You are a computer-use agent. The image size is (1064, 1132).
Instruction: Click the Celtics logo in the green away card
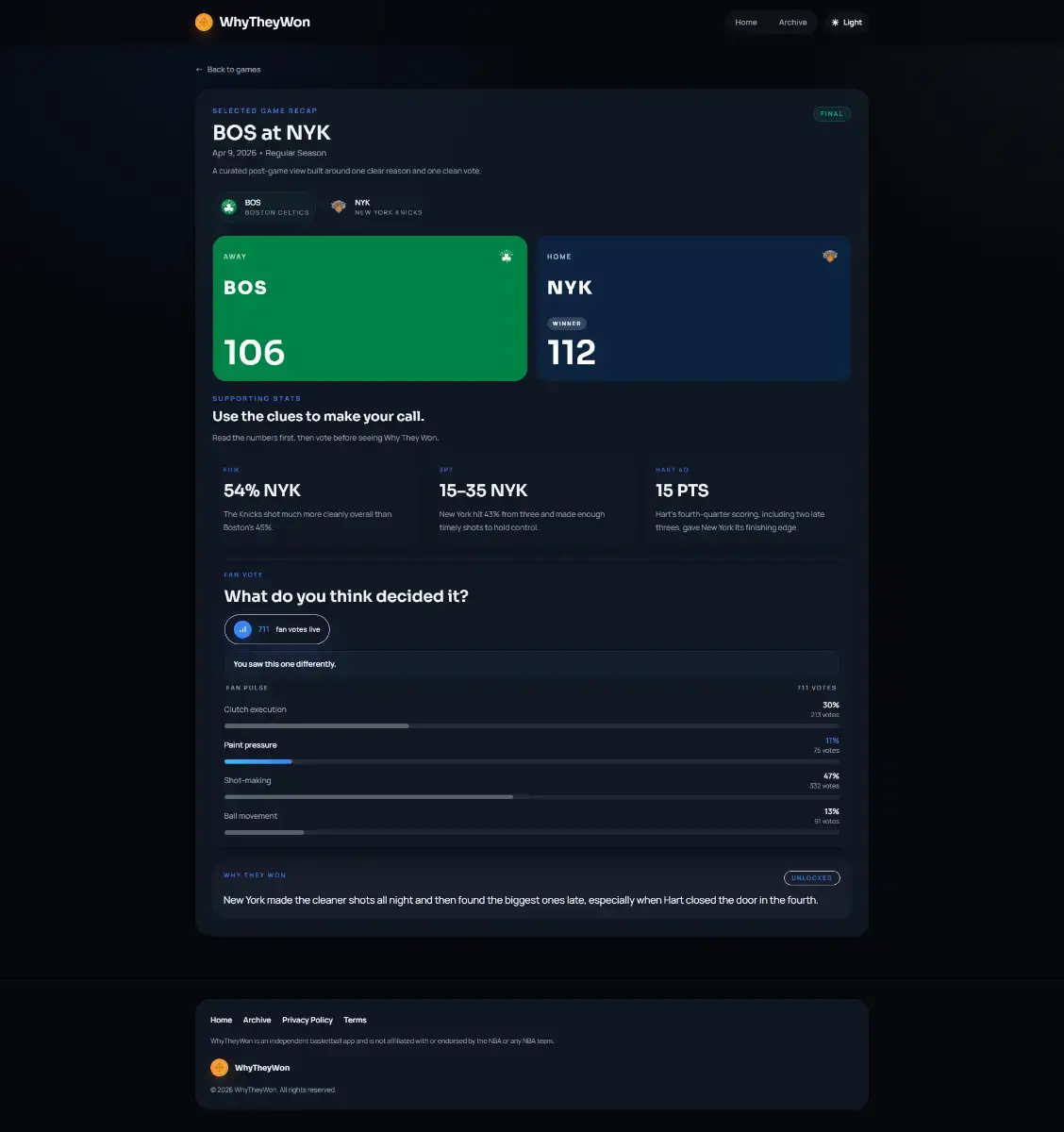tap(507, 256)
